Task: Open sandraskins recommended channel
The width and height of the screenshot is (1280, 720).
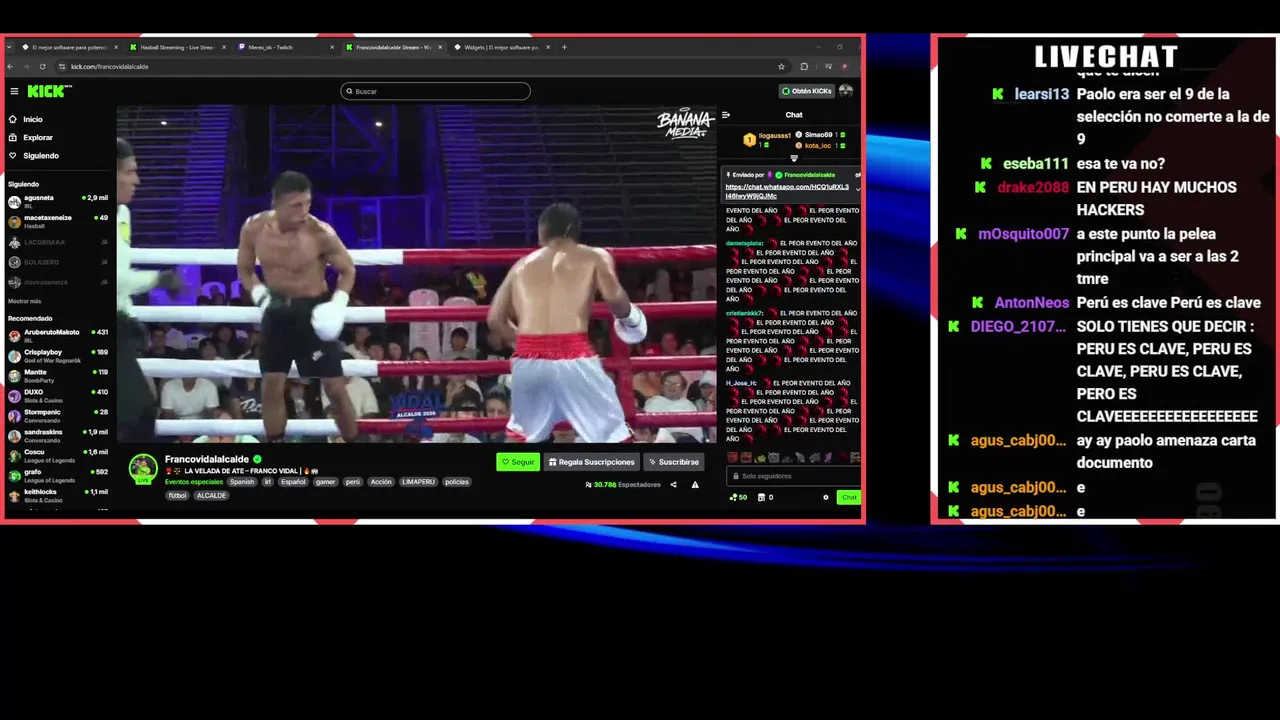Action: (58, 434)
